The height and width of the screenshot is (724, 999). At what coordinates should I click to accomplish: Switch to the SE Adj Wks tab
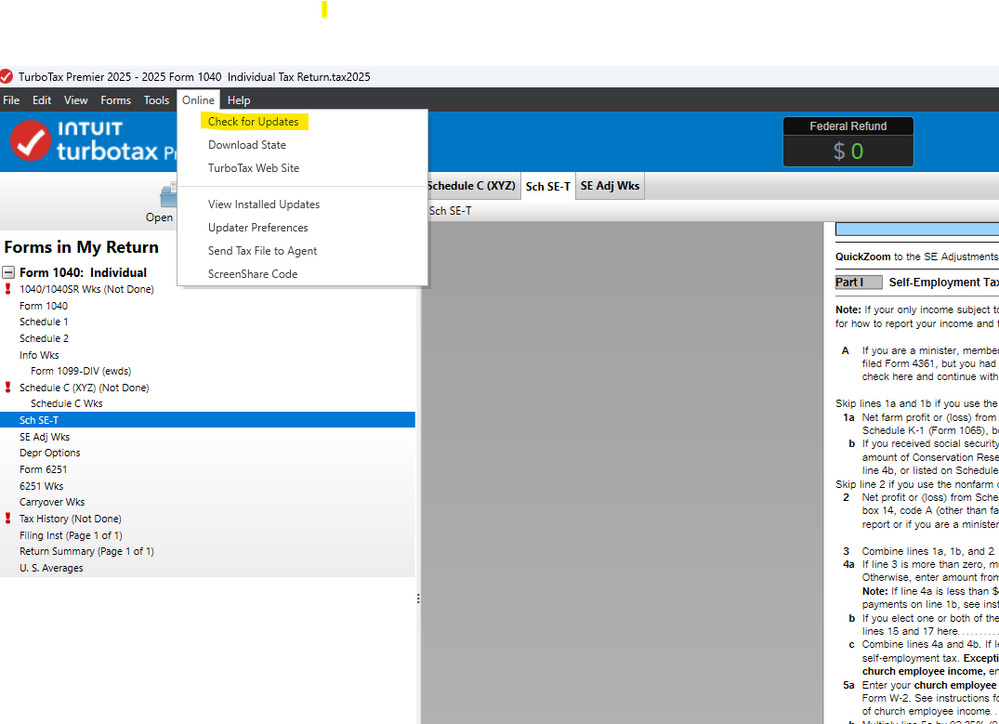point(609,185)
